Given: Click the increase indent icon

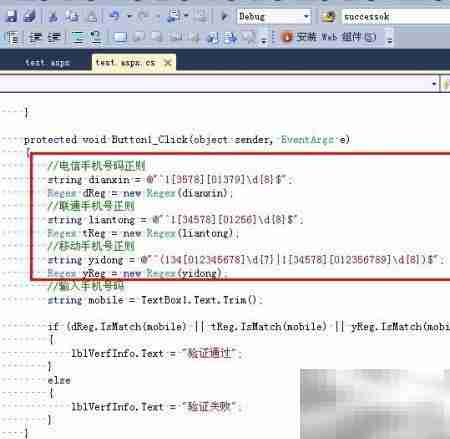Looking at the screenshot, I should [x=54, y=38].
